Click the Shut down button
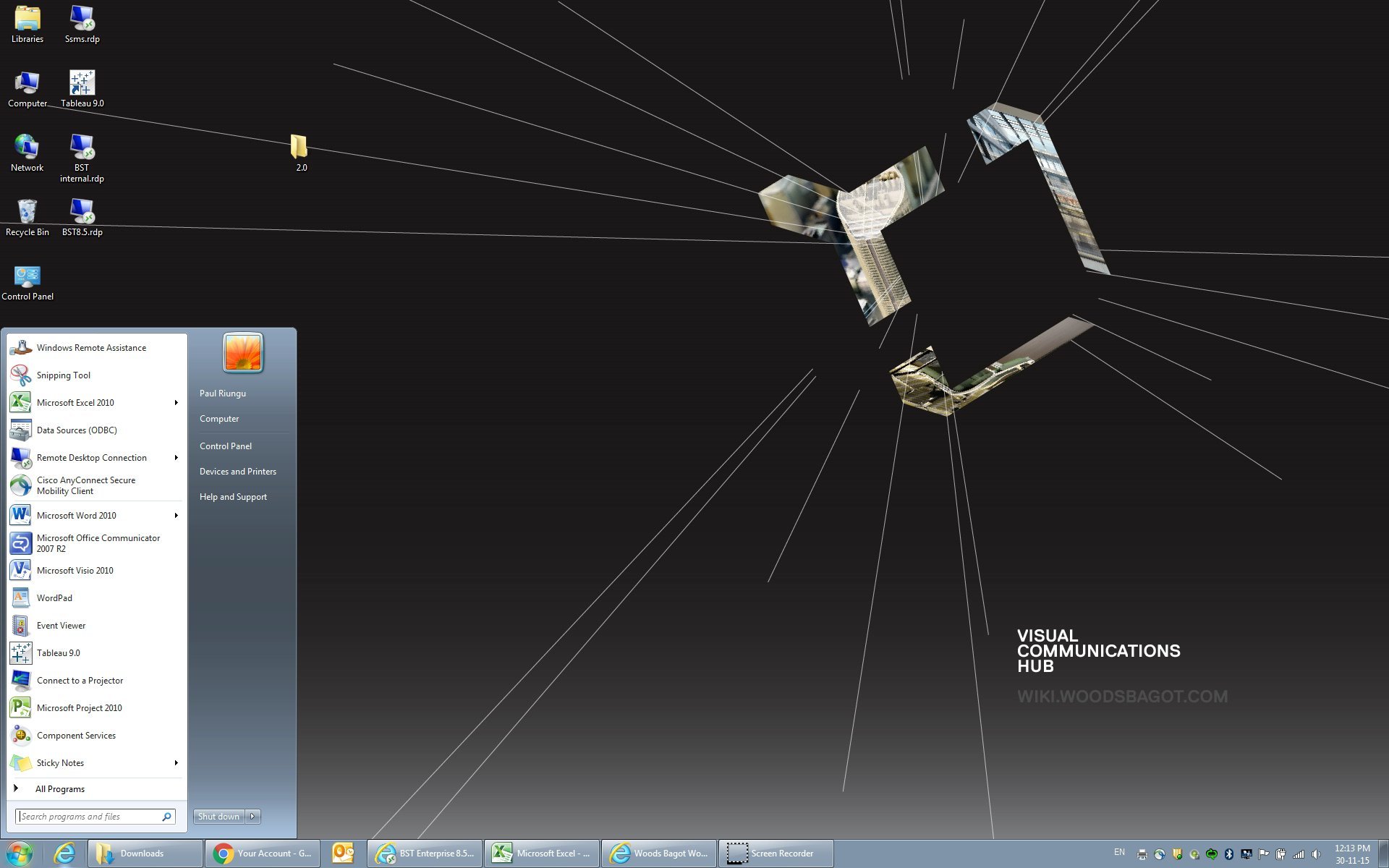This screenshot has width=1389, height=868. pyautogui.click(x=218, y=817)
